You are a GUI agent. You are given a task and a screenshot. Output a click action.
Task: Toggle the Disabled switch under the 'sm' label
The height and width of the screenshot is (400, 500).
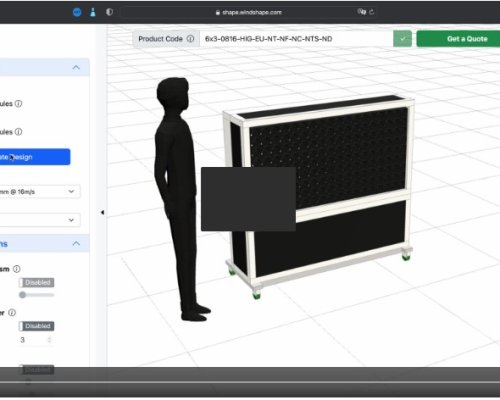click(x=36, y=283)
